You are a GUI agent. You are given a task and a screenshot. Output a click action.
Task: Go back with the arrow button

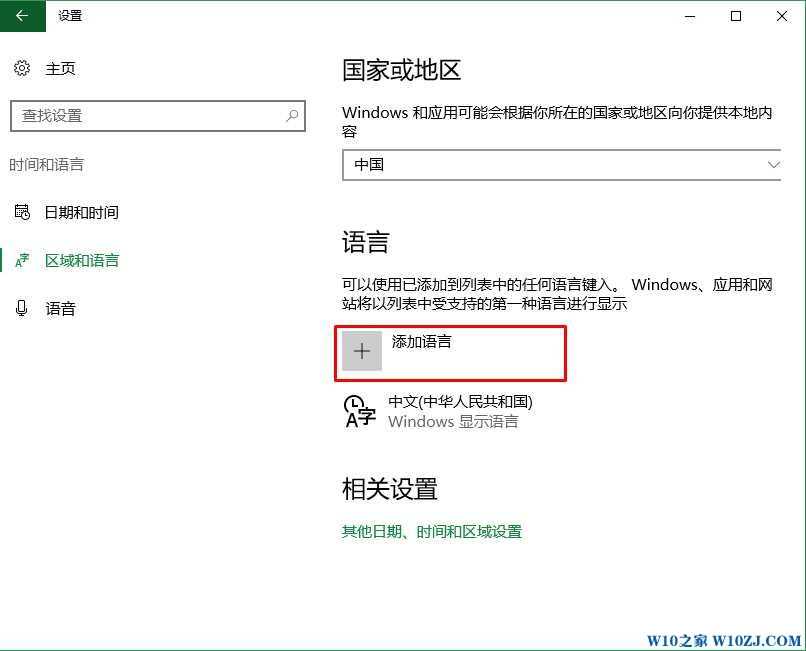pos(23,16)
